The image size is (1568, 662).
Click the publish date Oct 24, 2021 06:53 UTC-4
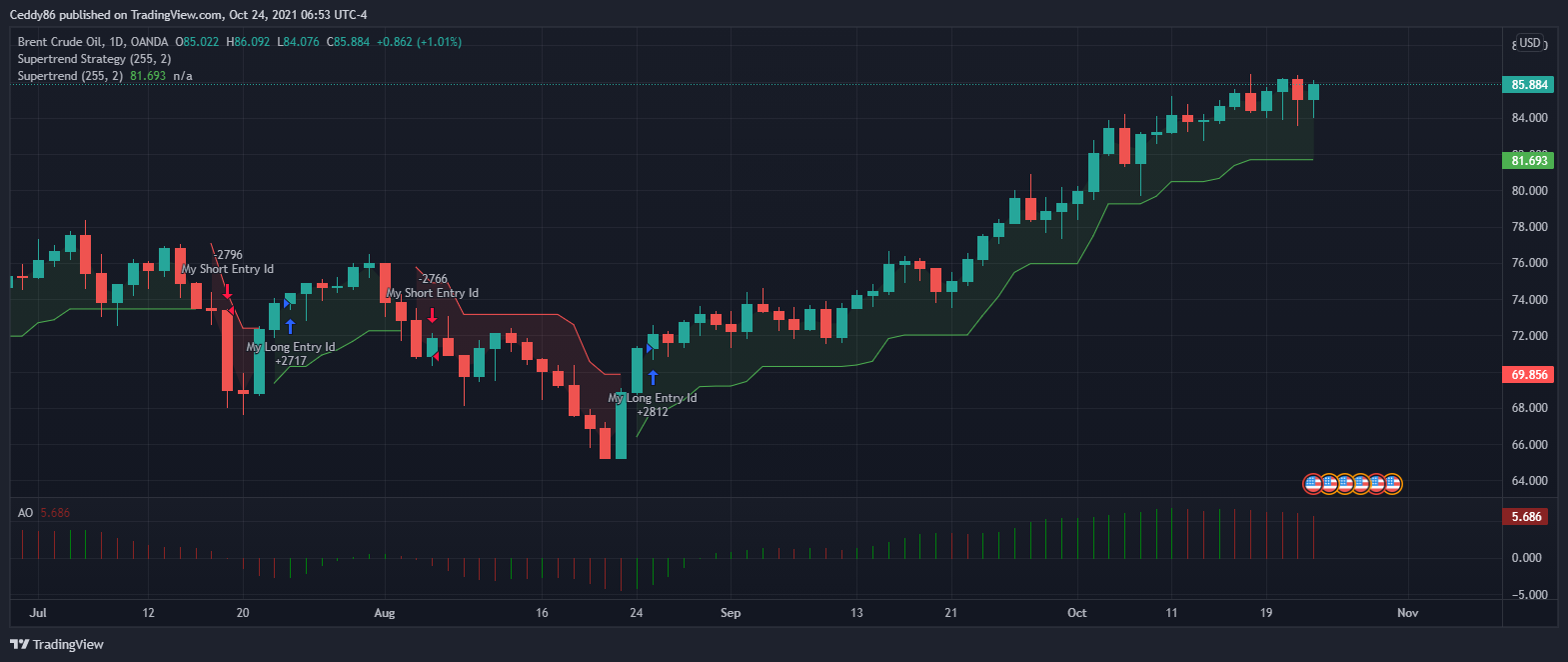pyautogui.click(x=298, y=15)
